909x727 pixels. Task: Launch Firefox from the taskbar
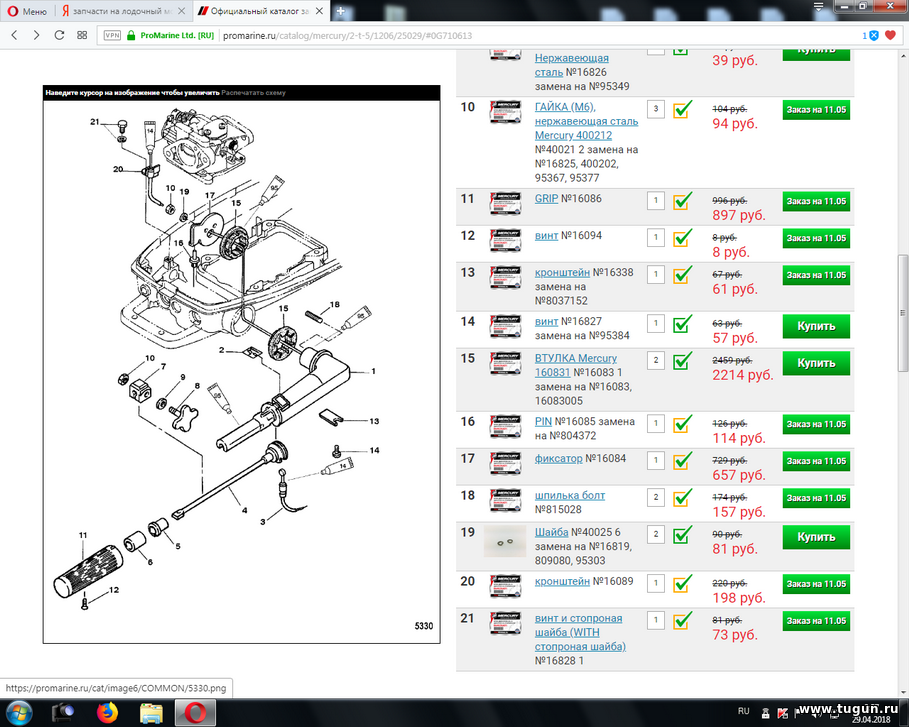(107, 713)
